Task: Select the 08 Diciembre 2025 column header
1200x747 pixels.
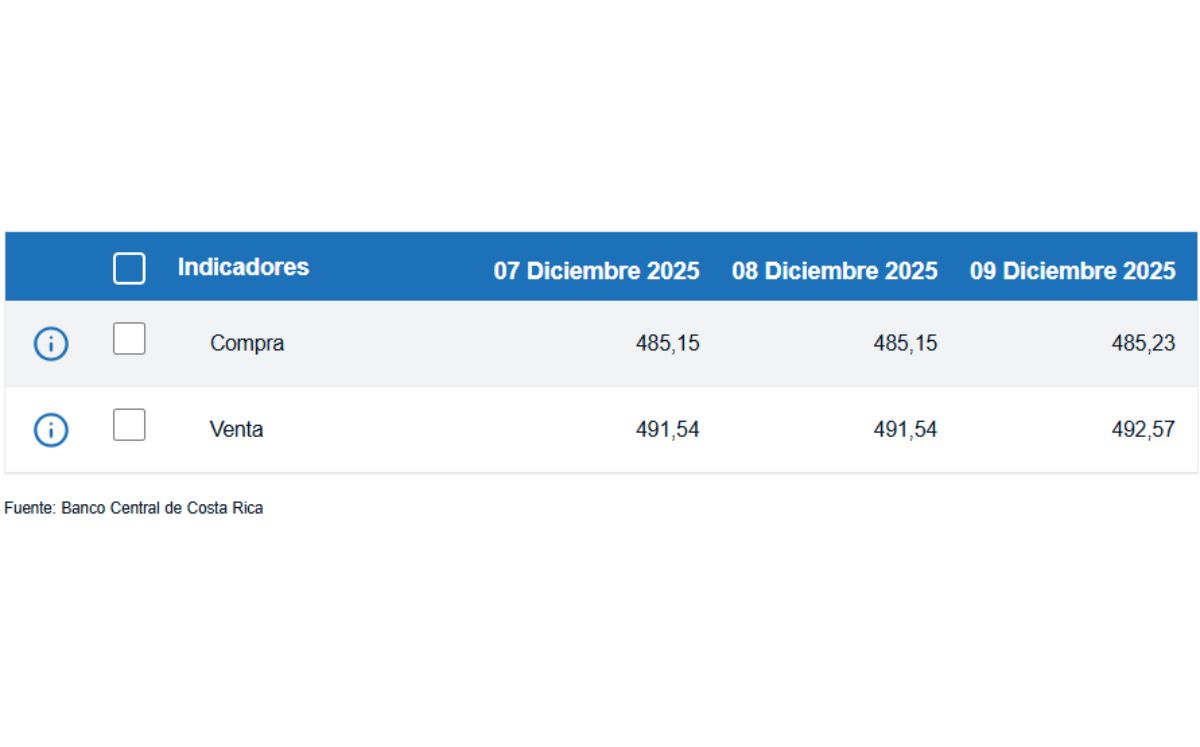Action: [836, 270]
